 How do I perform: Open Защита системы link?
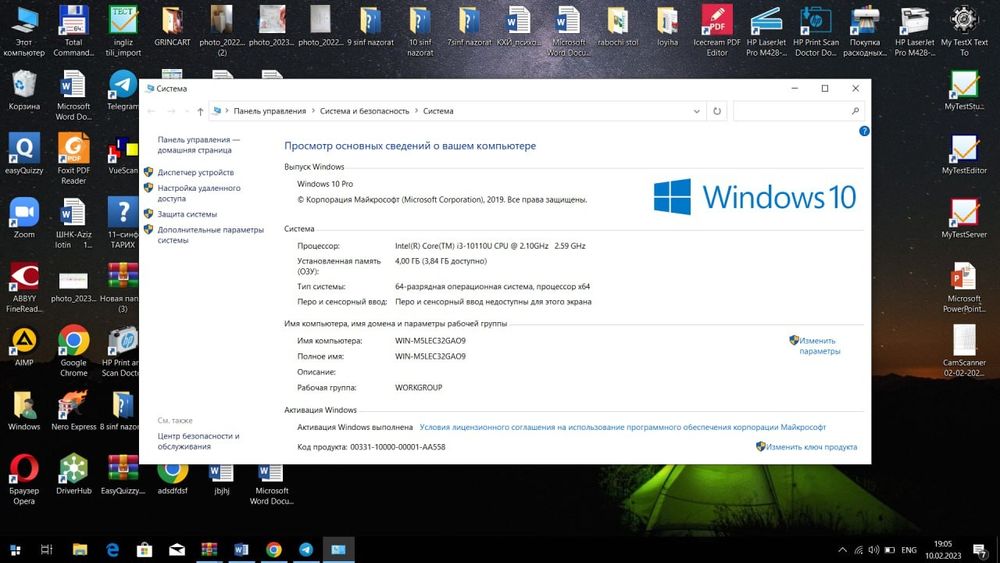[187, 214]
